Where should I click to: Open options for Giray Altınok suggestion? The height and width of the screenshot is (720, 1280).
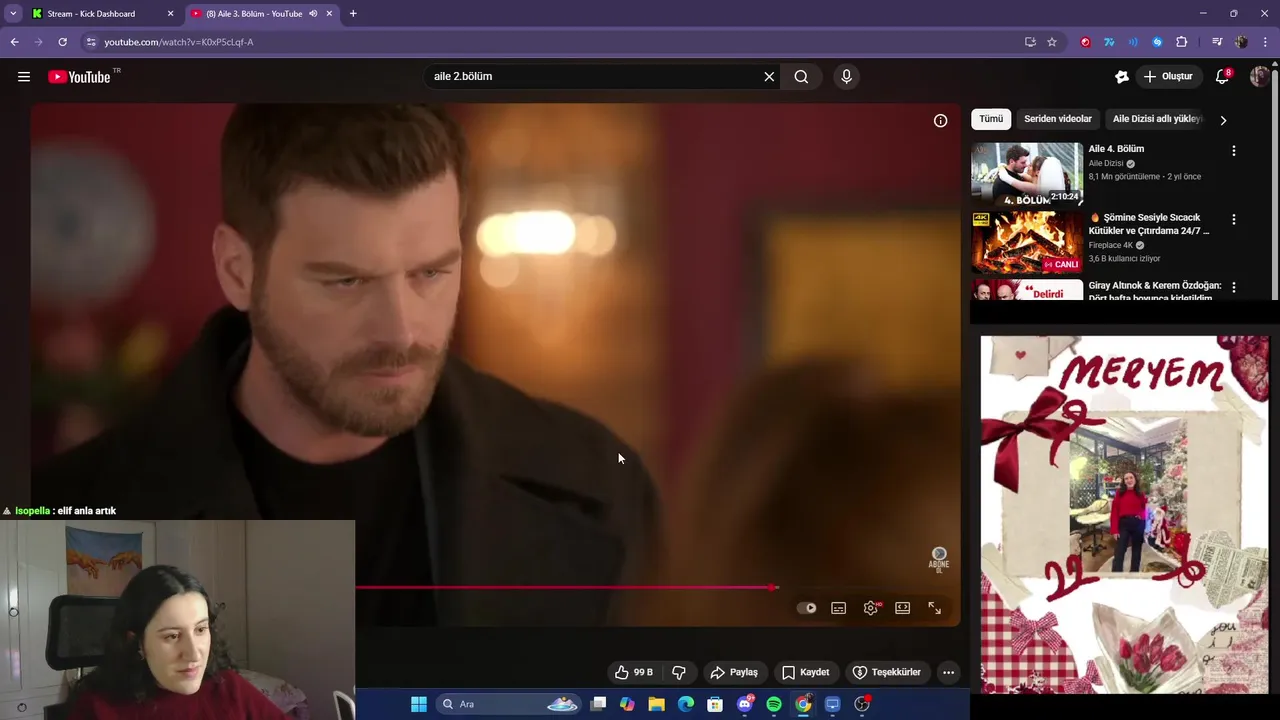(x=1233, y=287)
